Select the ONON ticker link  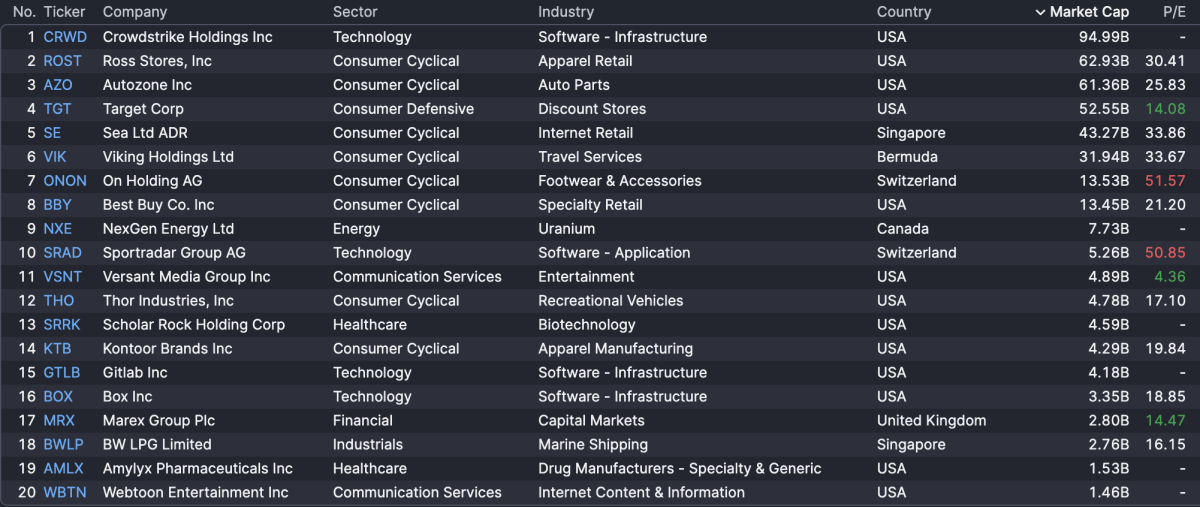point(65,181)
